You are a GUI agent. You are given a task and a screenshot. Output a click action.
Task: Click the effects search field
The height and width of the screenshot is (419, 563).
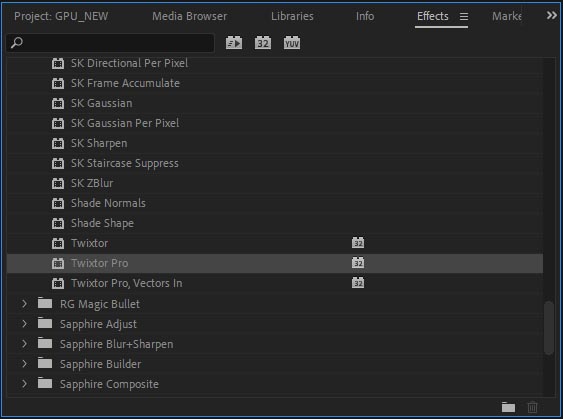(110, 43)
